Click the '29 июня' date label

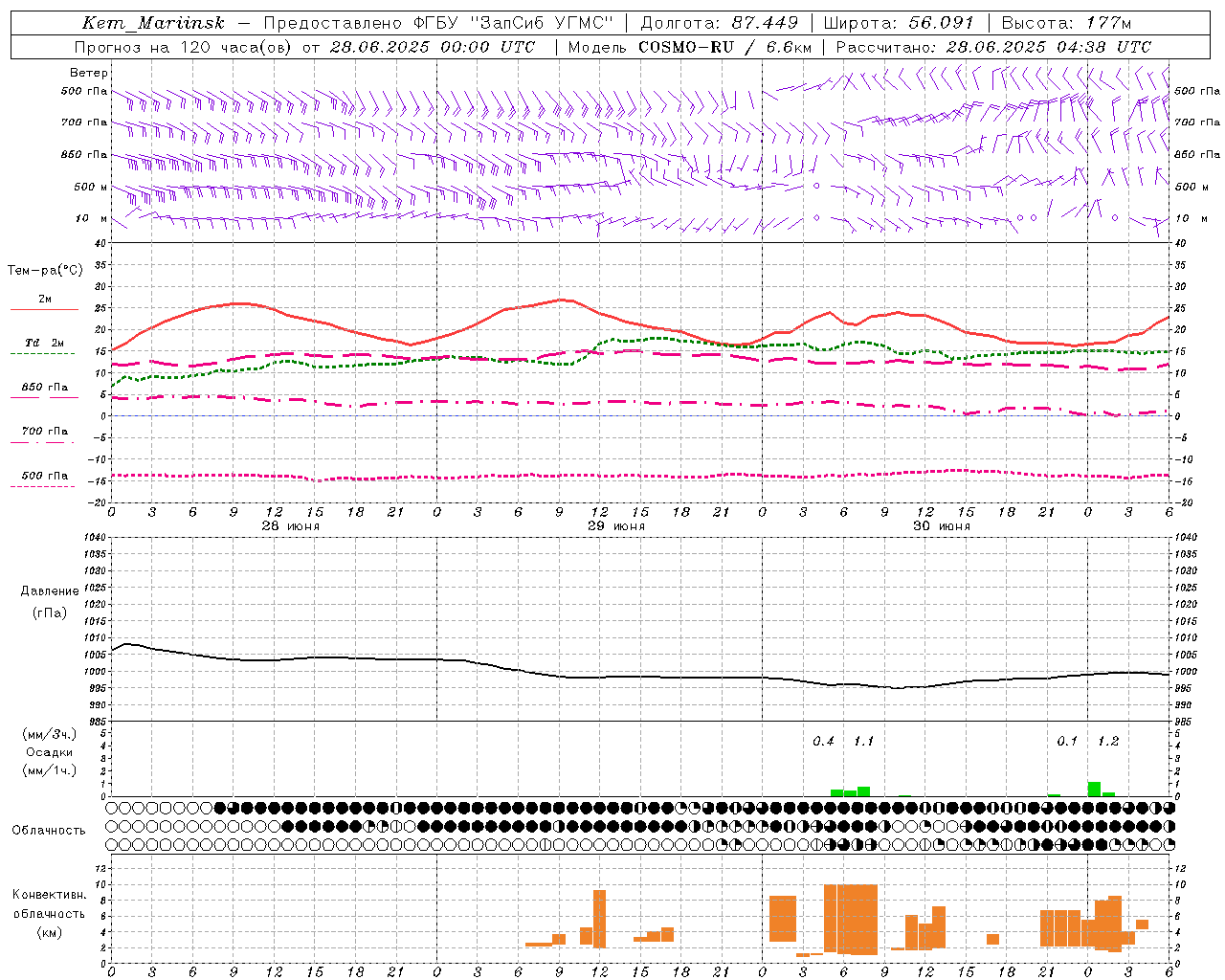coord(616,526)
